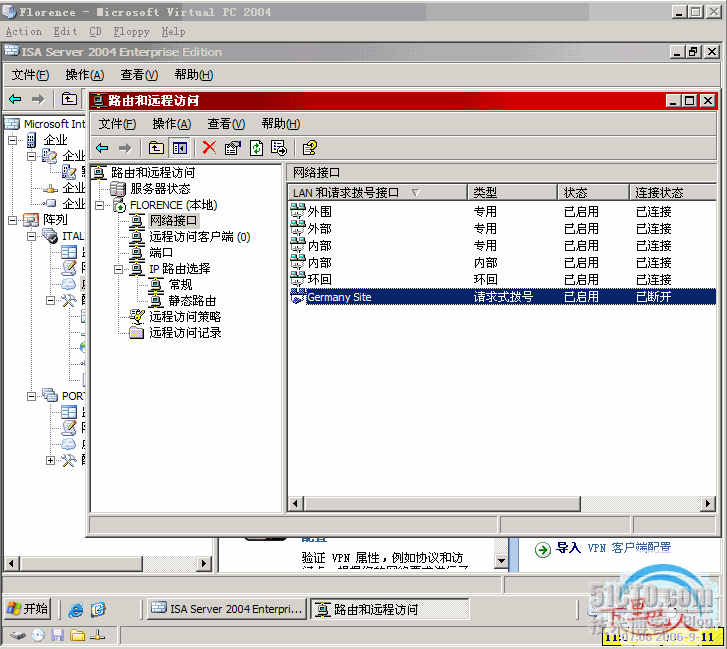Click the up-level icon in the ISA Server toolbar
This screenshot has height=649, width=727.
click(x=69, y=99)
